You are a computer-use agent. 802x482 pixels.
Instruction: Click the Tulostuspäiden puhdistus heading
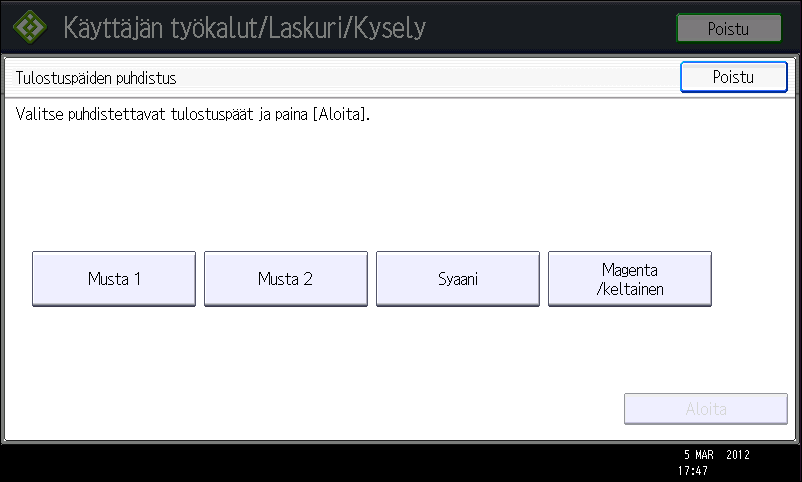(x=96, y=78)
